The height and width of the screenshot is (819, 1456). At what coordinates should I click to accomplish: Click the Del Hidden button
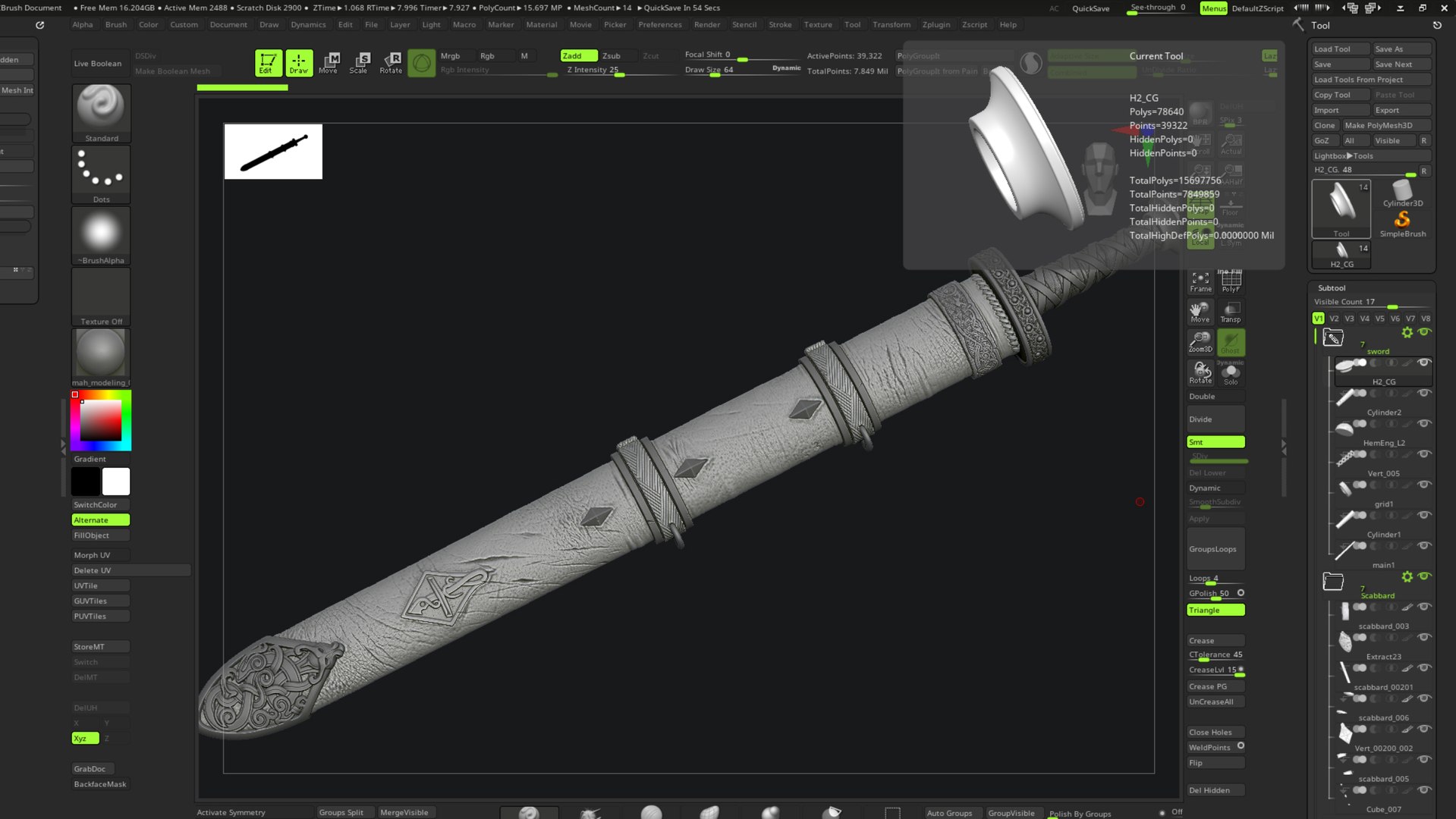(x=1215, y=790)
